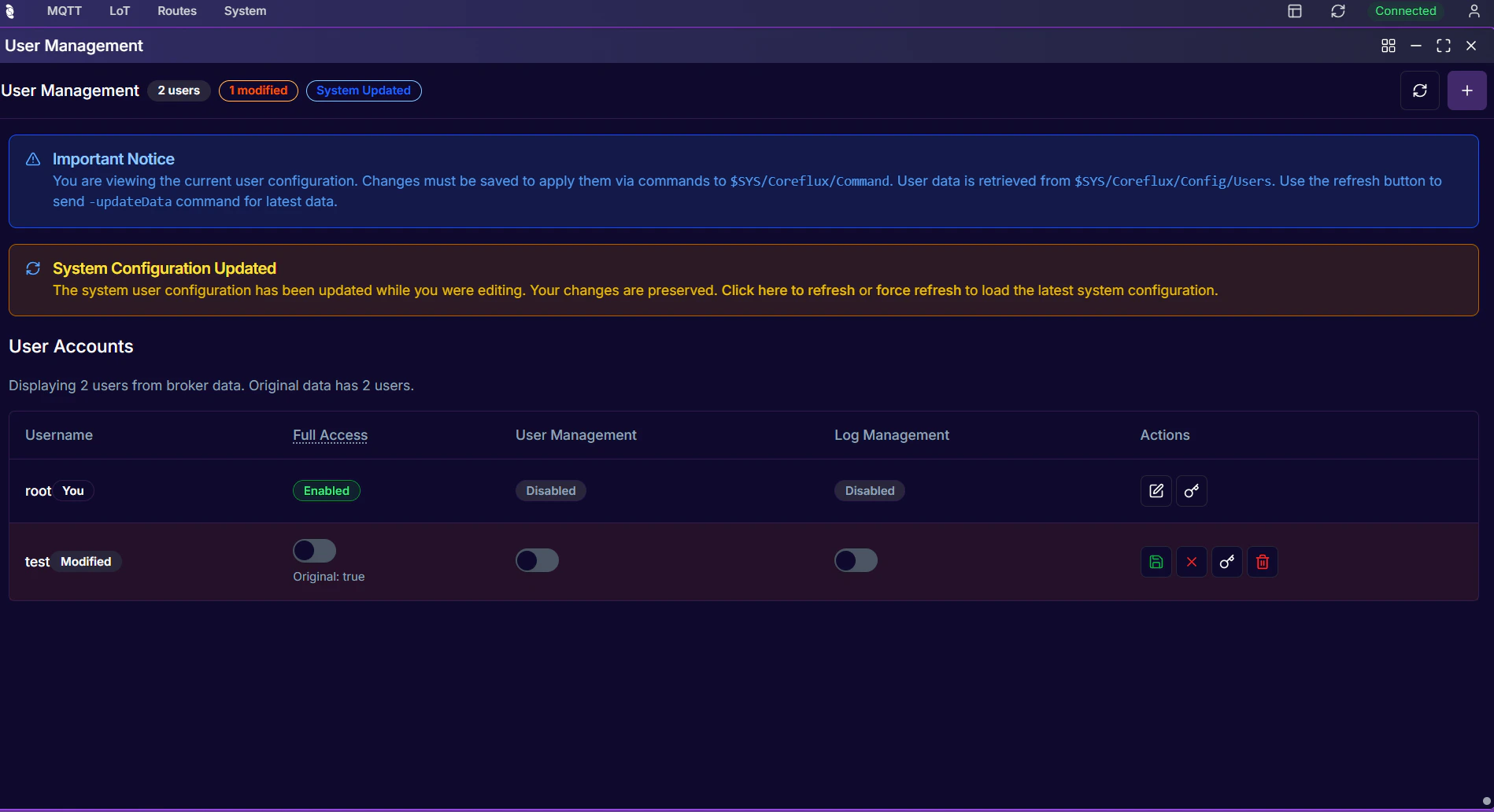Enable User Management for the test user
Viewport: 1494px width, 812px height.
[x=537, y=560]
